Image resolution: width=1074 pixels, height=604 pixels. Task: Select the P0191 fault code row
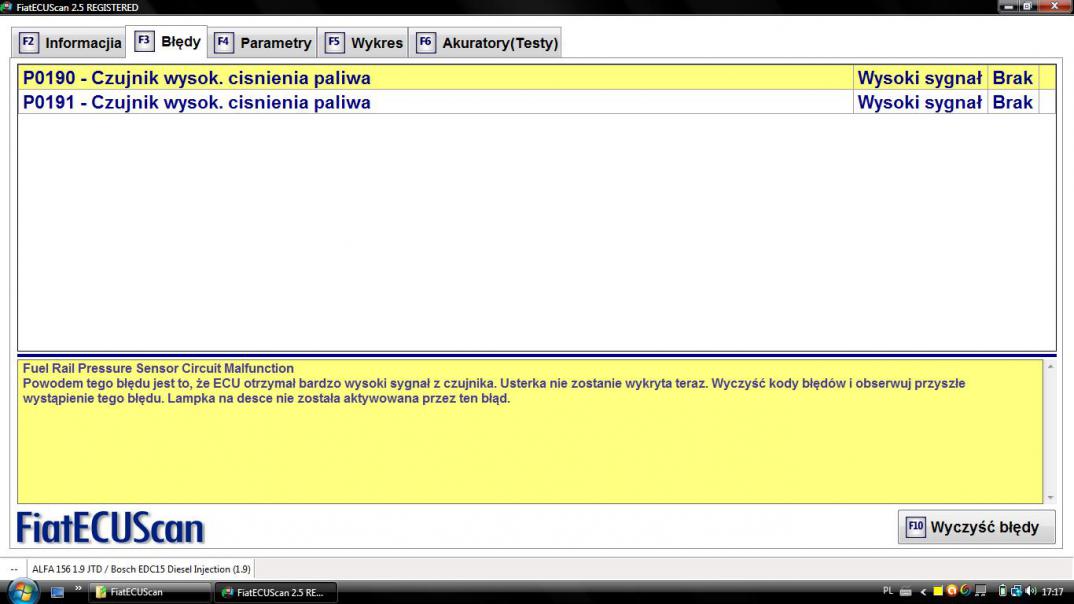pyautogui.click(x=537, y=102)
